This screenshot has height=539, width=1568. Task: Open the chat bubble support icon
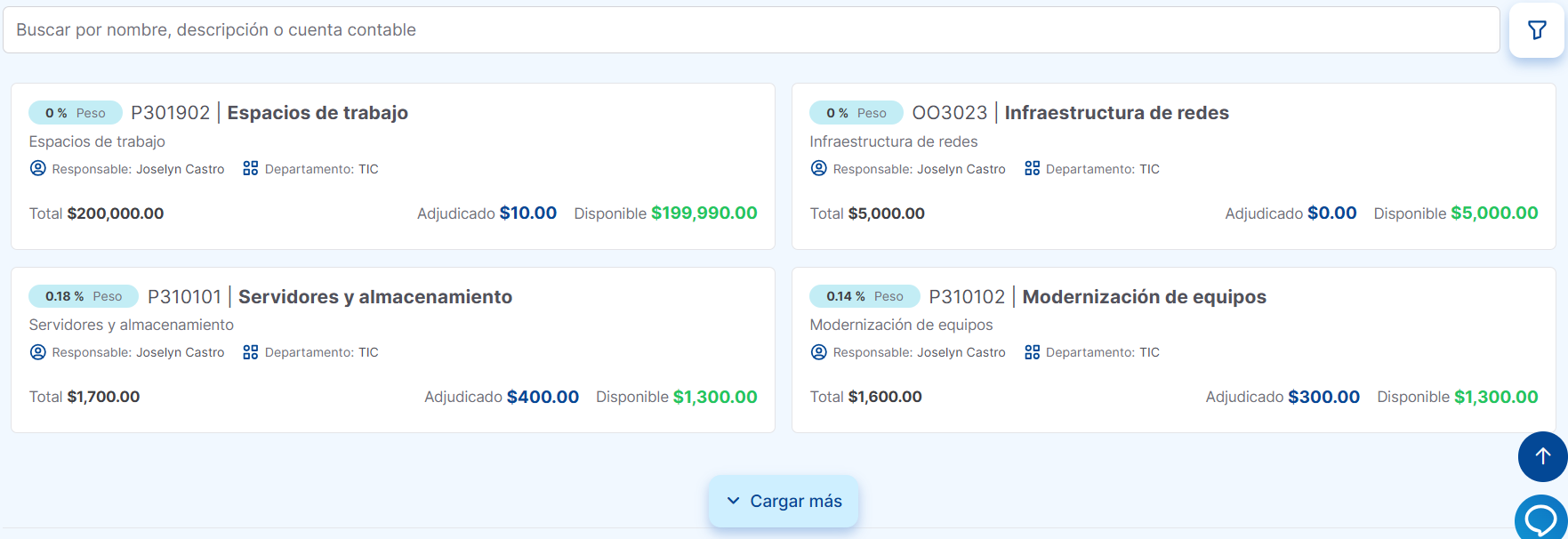1541,519
